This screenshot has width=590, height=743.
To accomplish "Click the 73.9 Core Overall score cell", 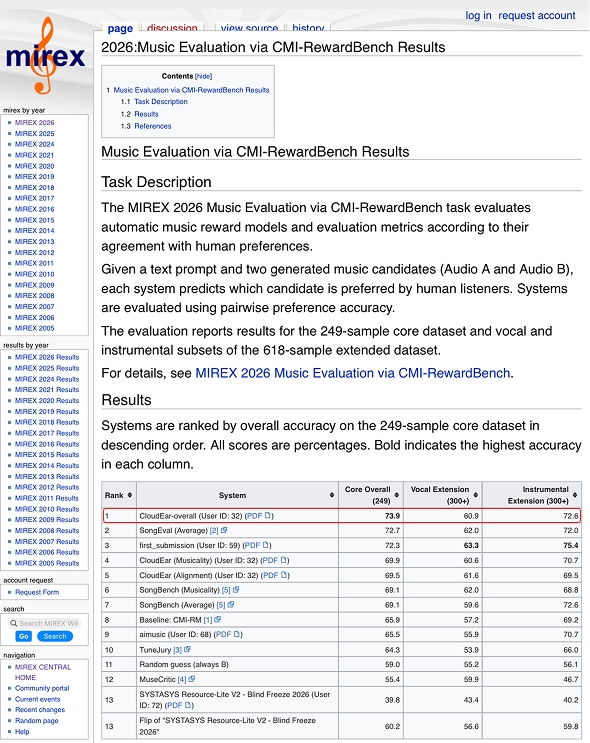I will pos(371,516).
